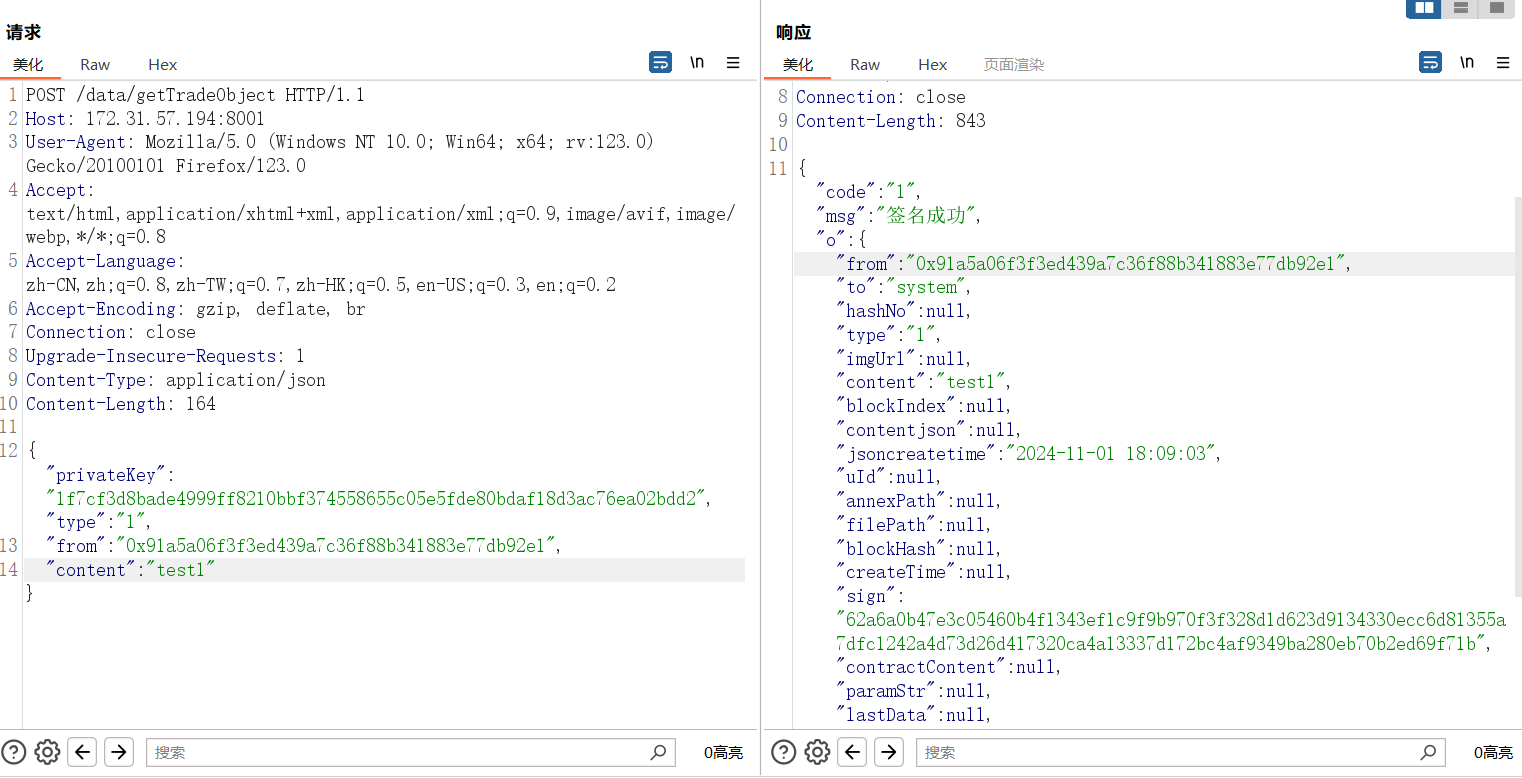The image size is (1522, 778).
Task: Click Content-Length: 843 in response
Action: coord(891,121)
